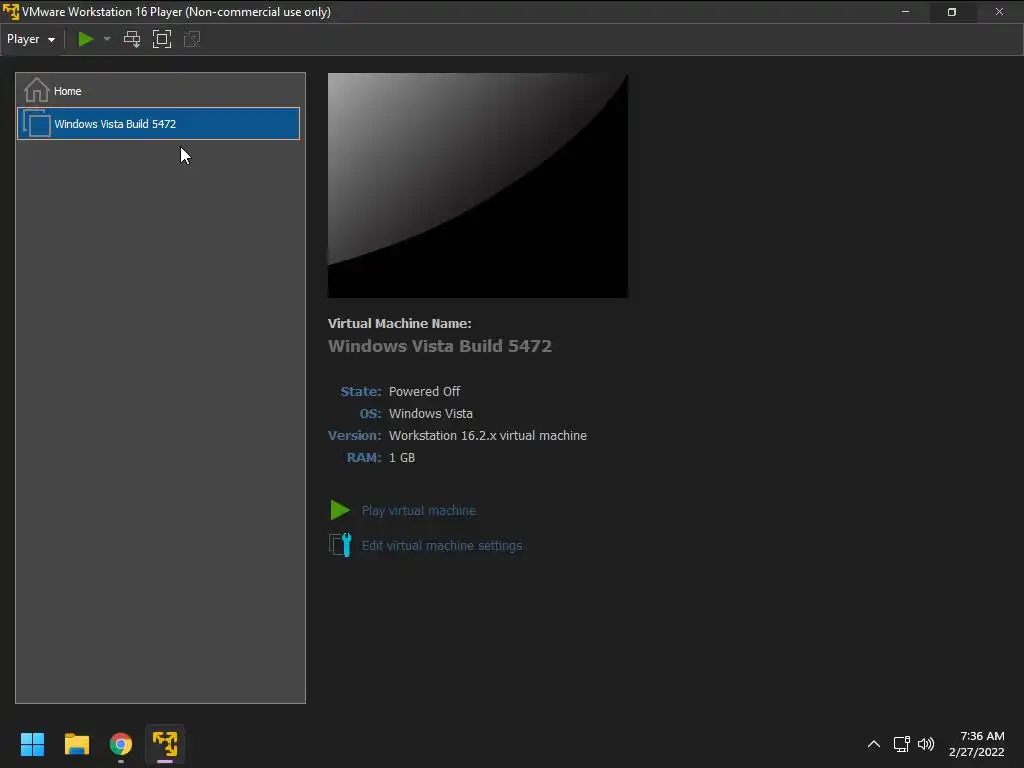The height and width of the screenshot is (768, 1024).
Task: Click the Windows Vista OS value
Action: 431,413
